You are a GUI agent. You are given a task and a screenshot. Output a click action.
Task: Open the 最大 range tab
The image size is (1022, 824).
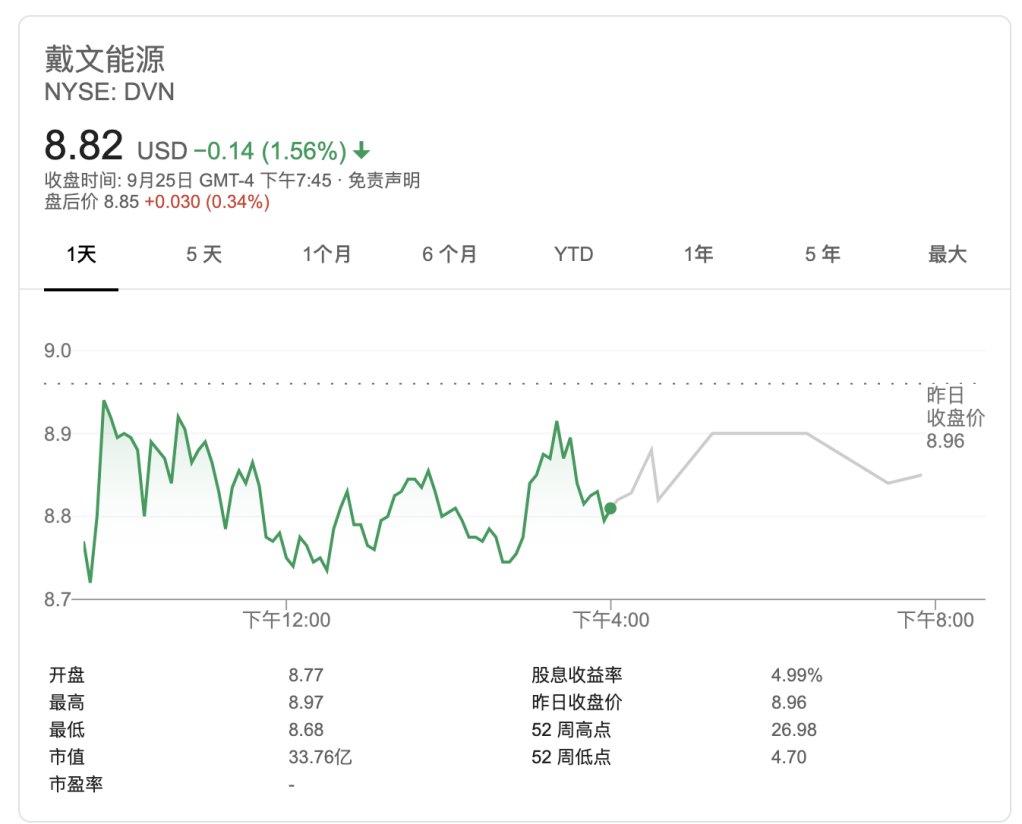947,254
